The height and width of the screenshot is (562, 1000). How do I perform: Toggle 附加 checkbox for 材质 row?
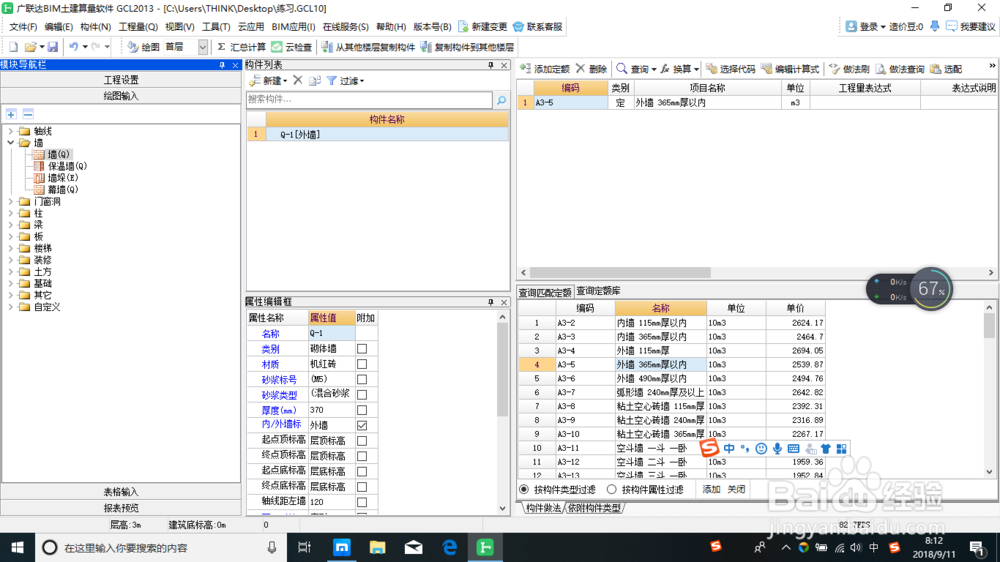pyautogui.click(x=362, y=364)
